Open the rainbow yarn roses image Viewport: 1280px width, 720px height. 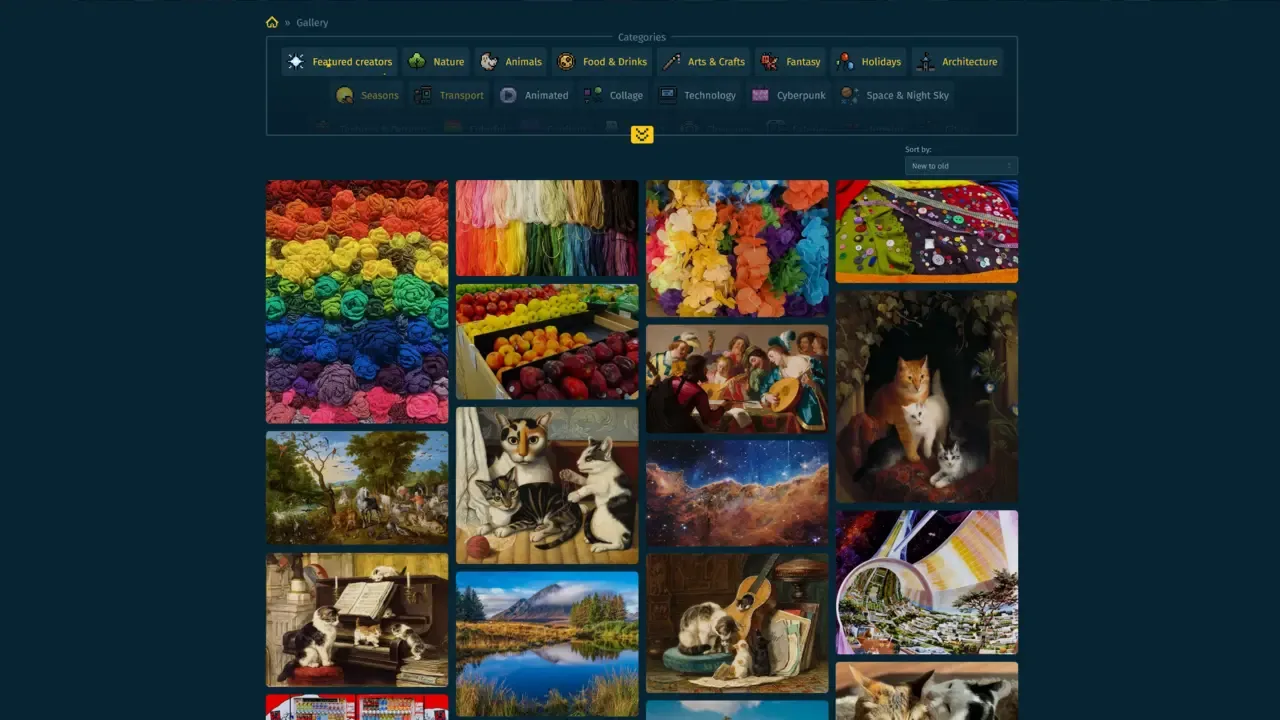coord(357,302)
